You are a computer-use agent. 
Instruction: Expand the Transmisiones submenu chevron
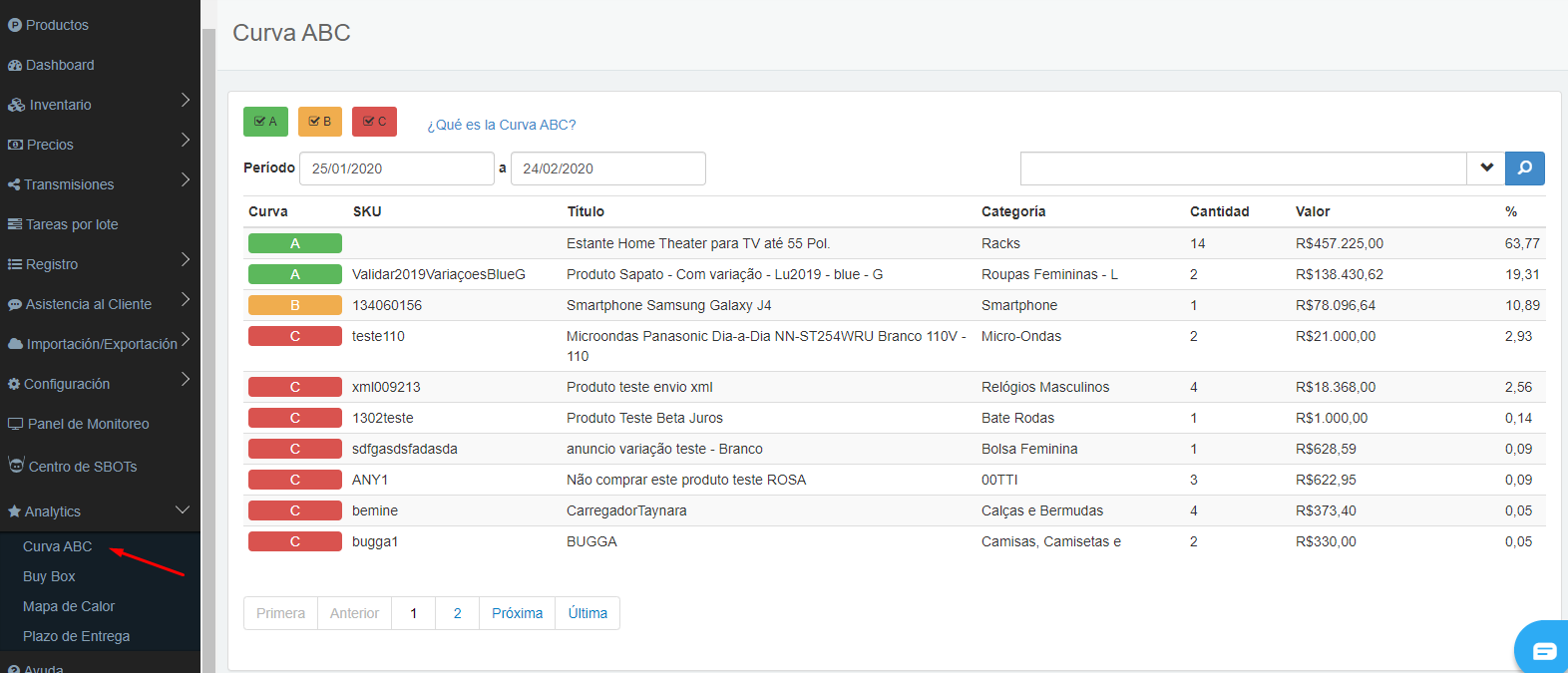tap(186, 179)
